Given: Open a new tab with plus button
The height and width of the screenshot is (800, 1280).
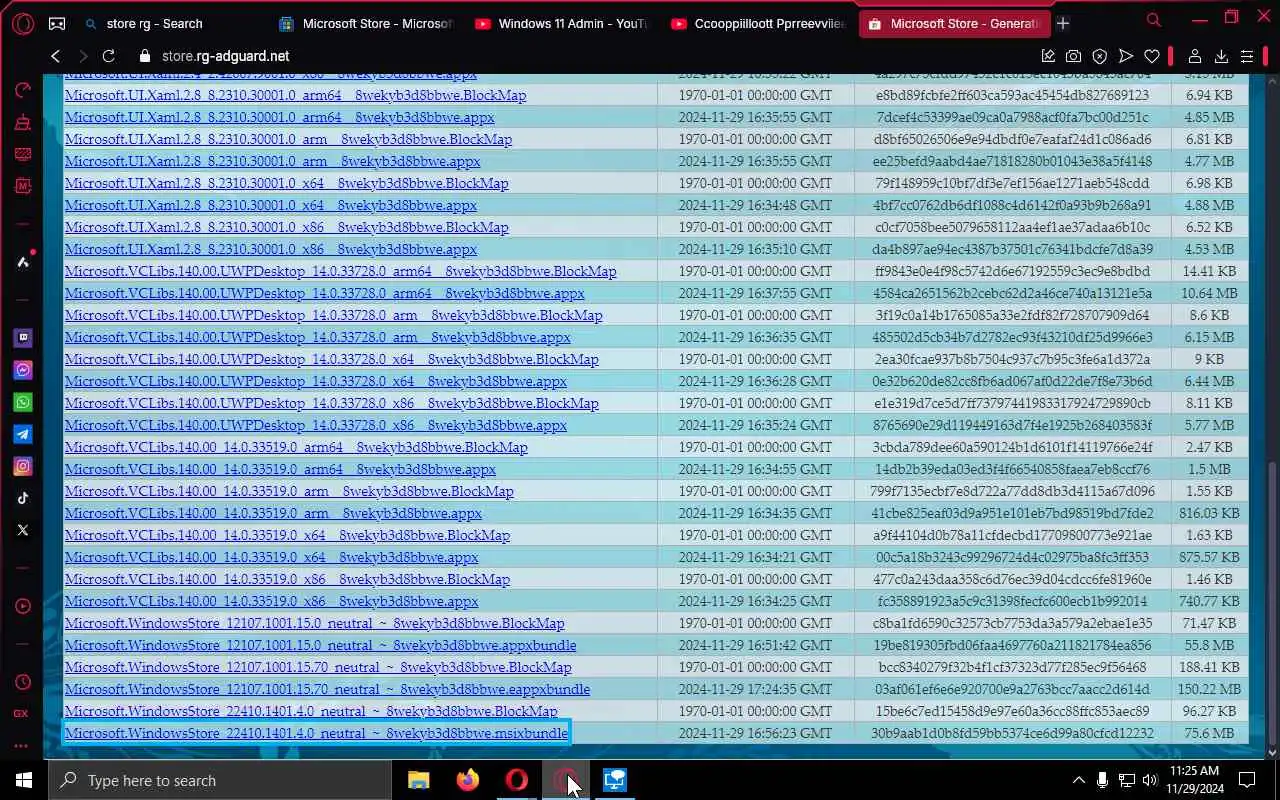Looking at the screenshot, I should [x=1062, y=23].
